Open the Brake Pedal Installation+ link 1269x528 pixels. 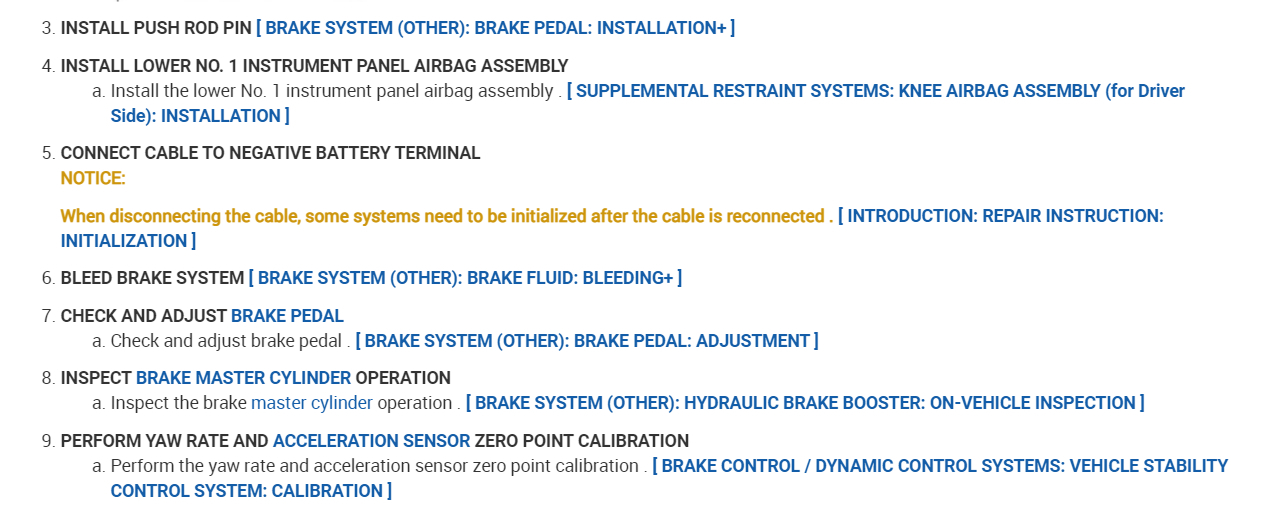coord(495,28)
